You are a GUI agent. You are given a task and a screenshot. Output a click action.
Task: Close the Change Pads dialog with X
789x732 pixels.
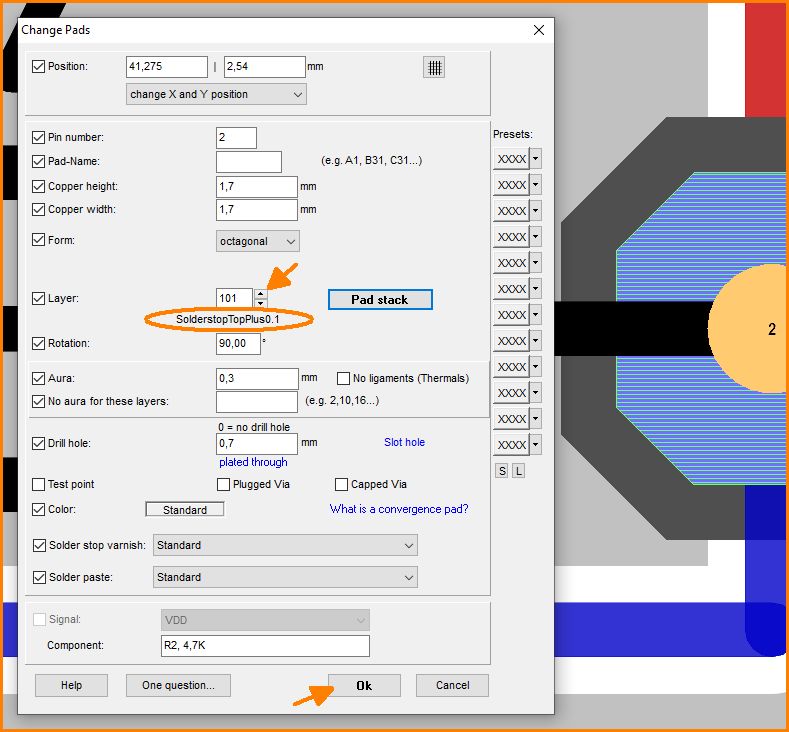[x=539, y=30]
